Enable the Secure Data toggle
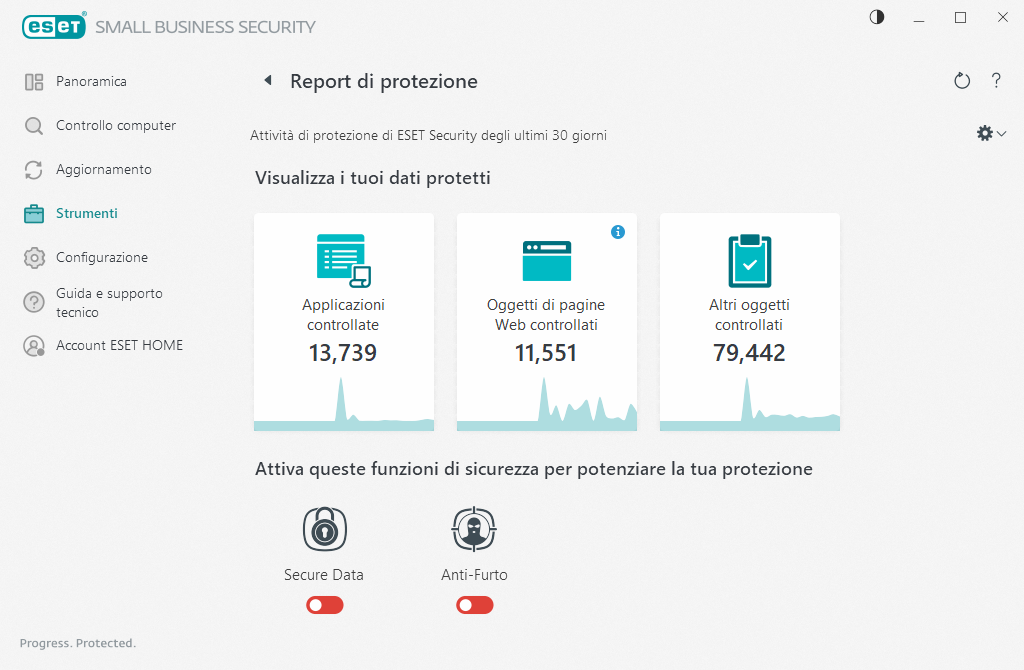 [x=325, y=605]
